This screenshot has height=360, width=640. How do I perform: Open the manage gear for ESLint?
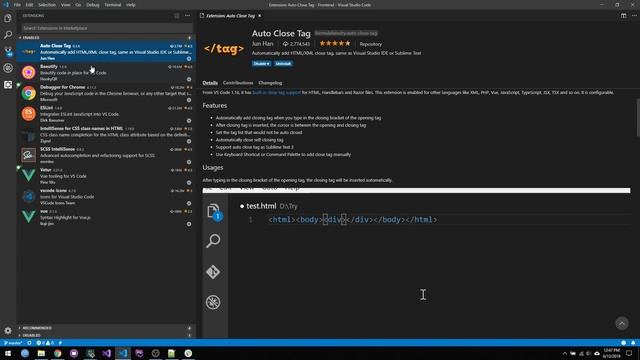[189, 121]
